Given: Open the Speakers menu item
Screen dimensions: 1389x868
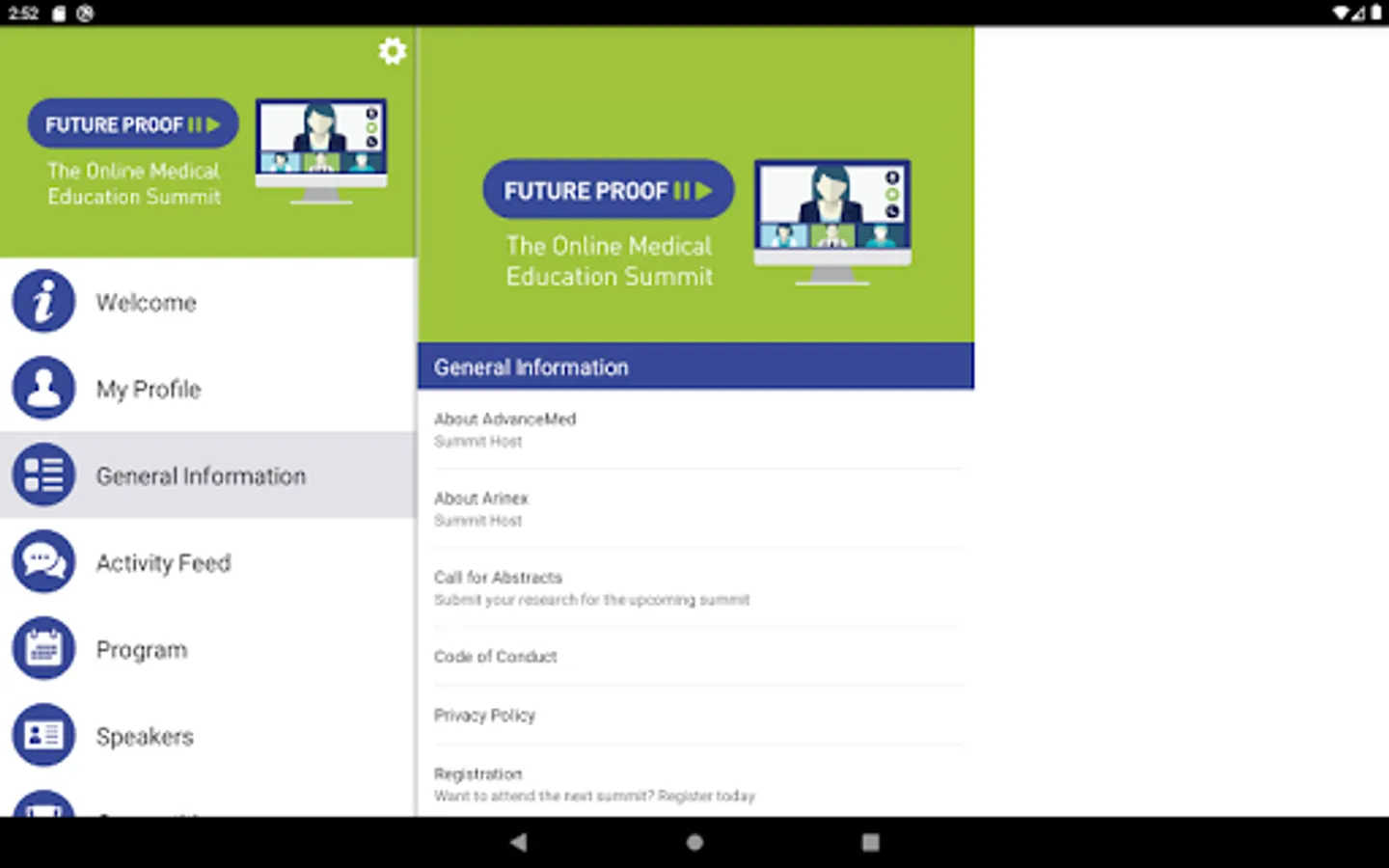Looking at the screenshot, I should [x=208, y=736].
